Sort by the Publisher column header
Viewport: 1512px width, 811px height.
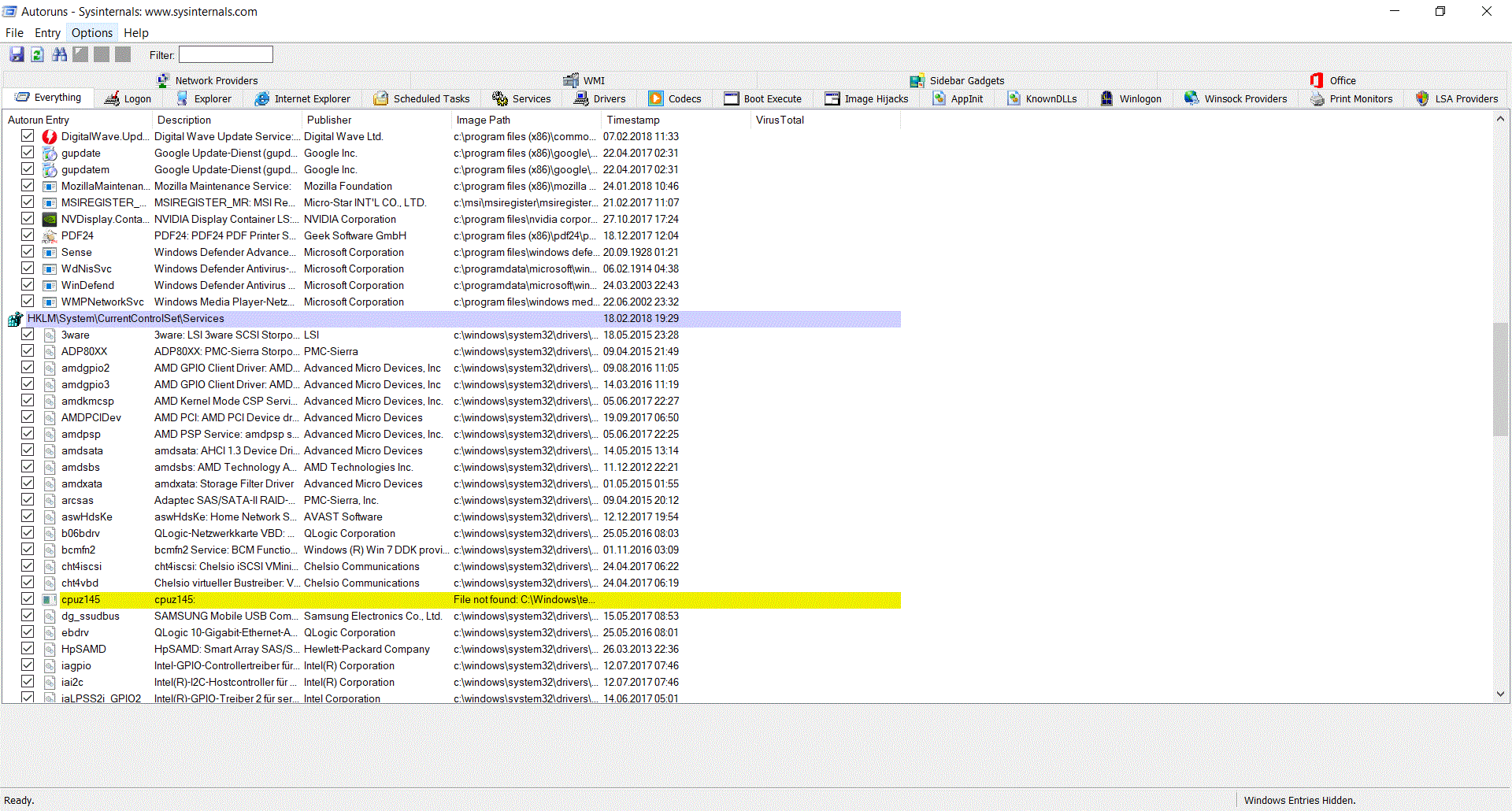[x=376, y=120]
